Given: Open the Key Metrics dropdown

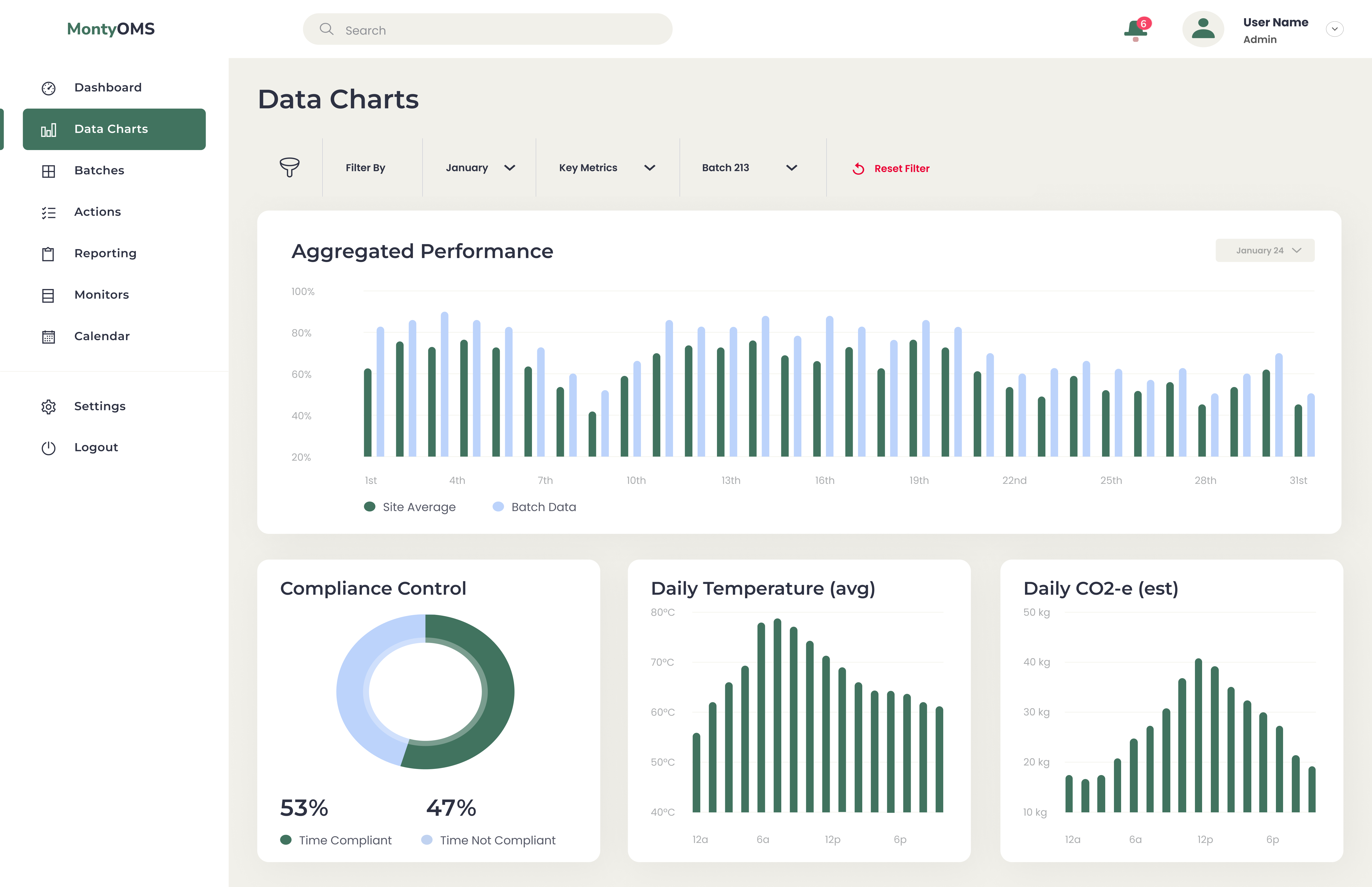Looking at the screenshot, I should [607, 168].
